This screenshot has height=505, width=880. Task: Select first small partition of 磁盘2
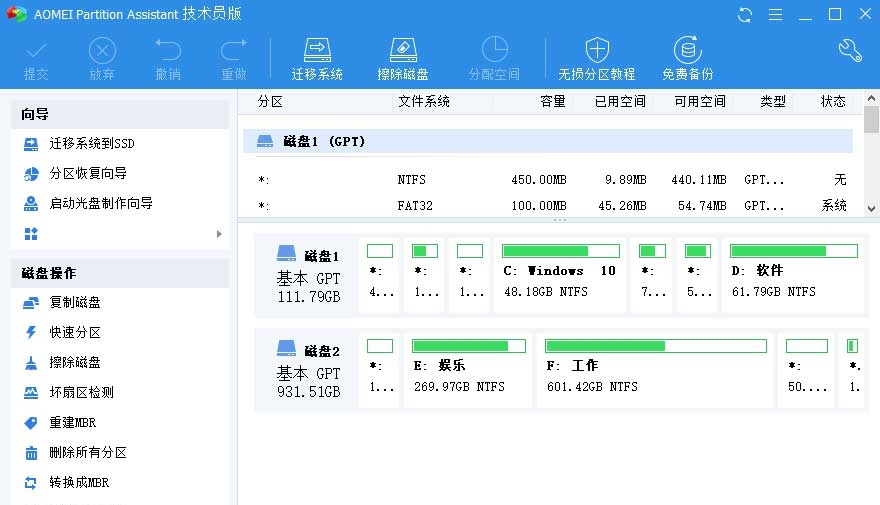tap(380, 371)
